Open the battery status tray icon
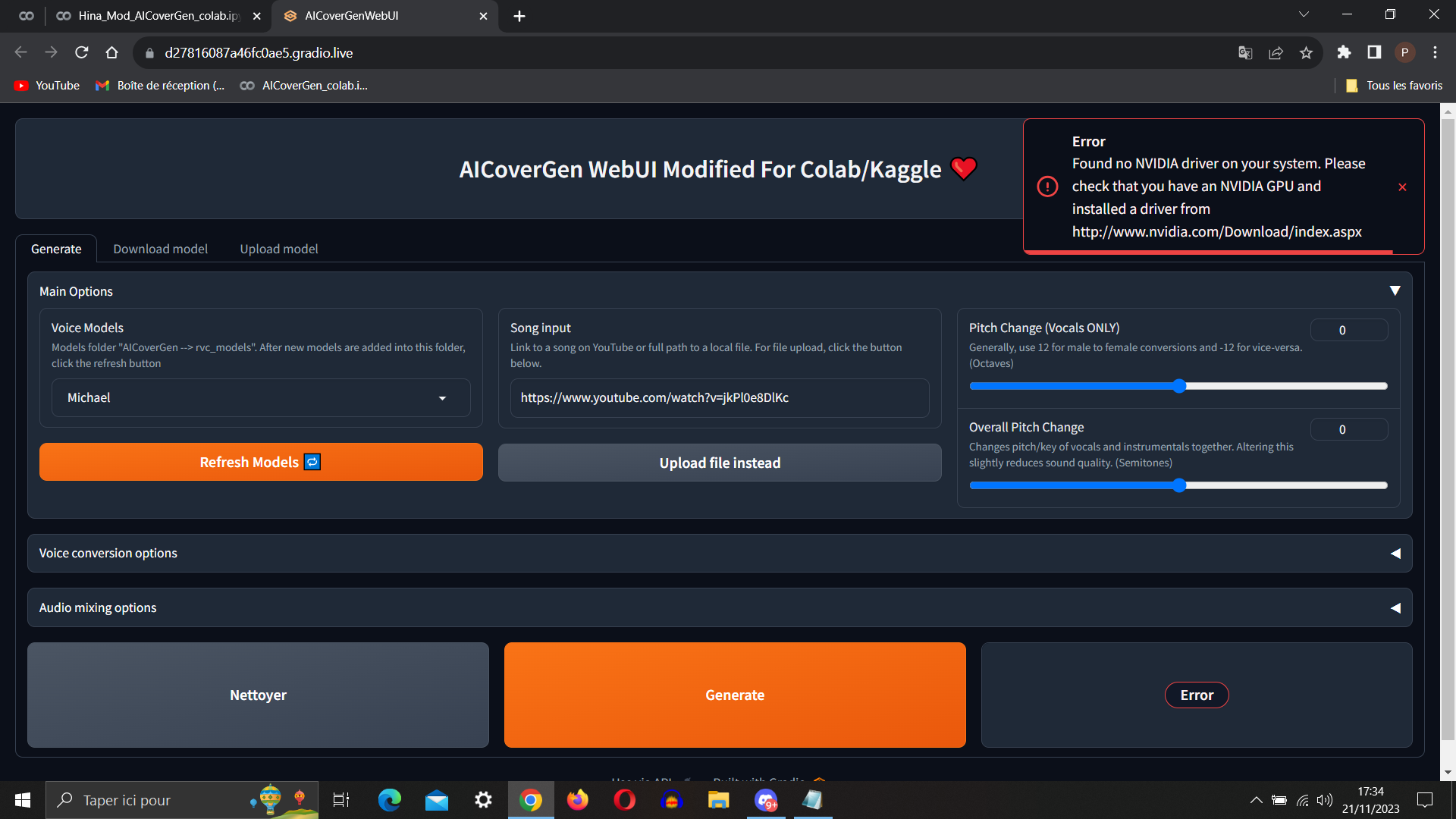 point(1279,800)
